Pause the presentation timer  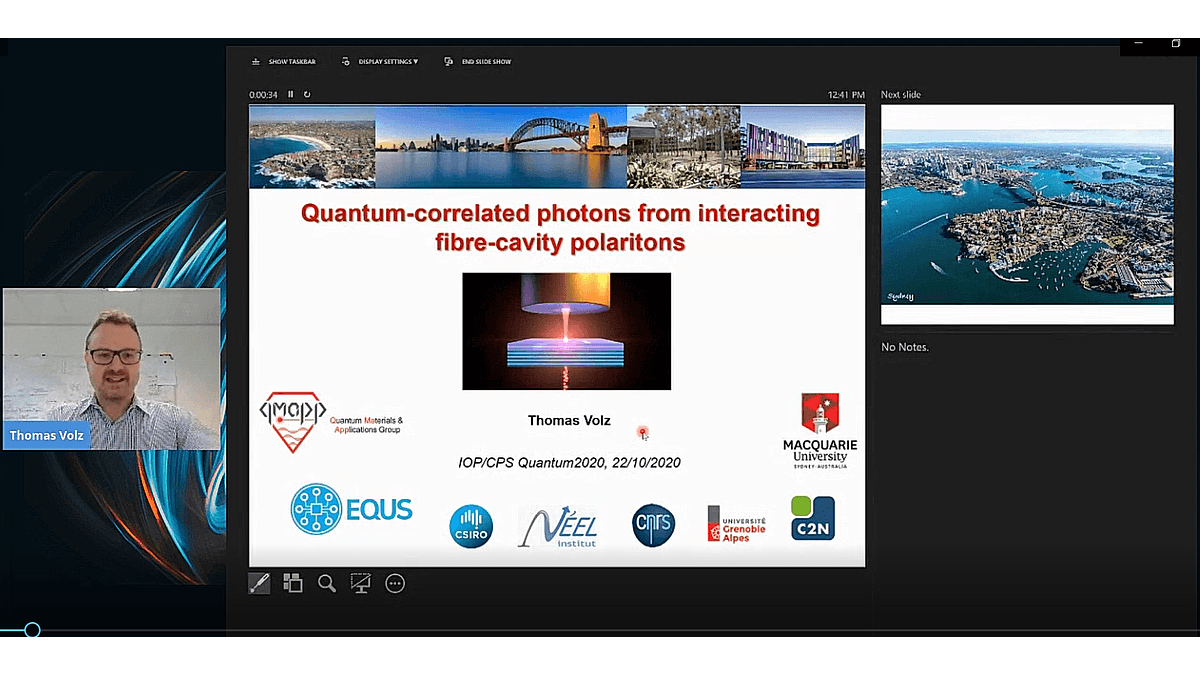[291, 94]
